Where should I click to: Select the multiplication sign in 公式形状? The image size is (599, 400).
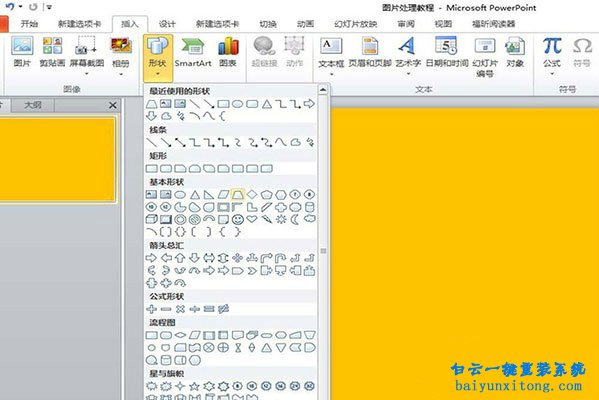[180, 309]
